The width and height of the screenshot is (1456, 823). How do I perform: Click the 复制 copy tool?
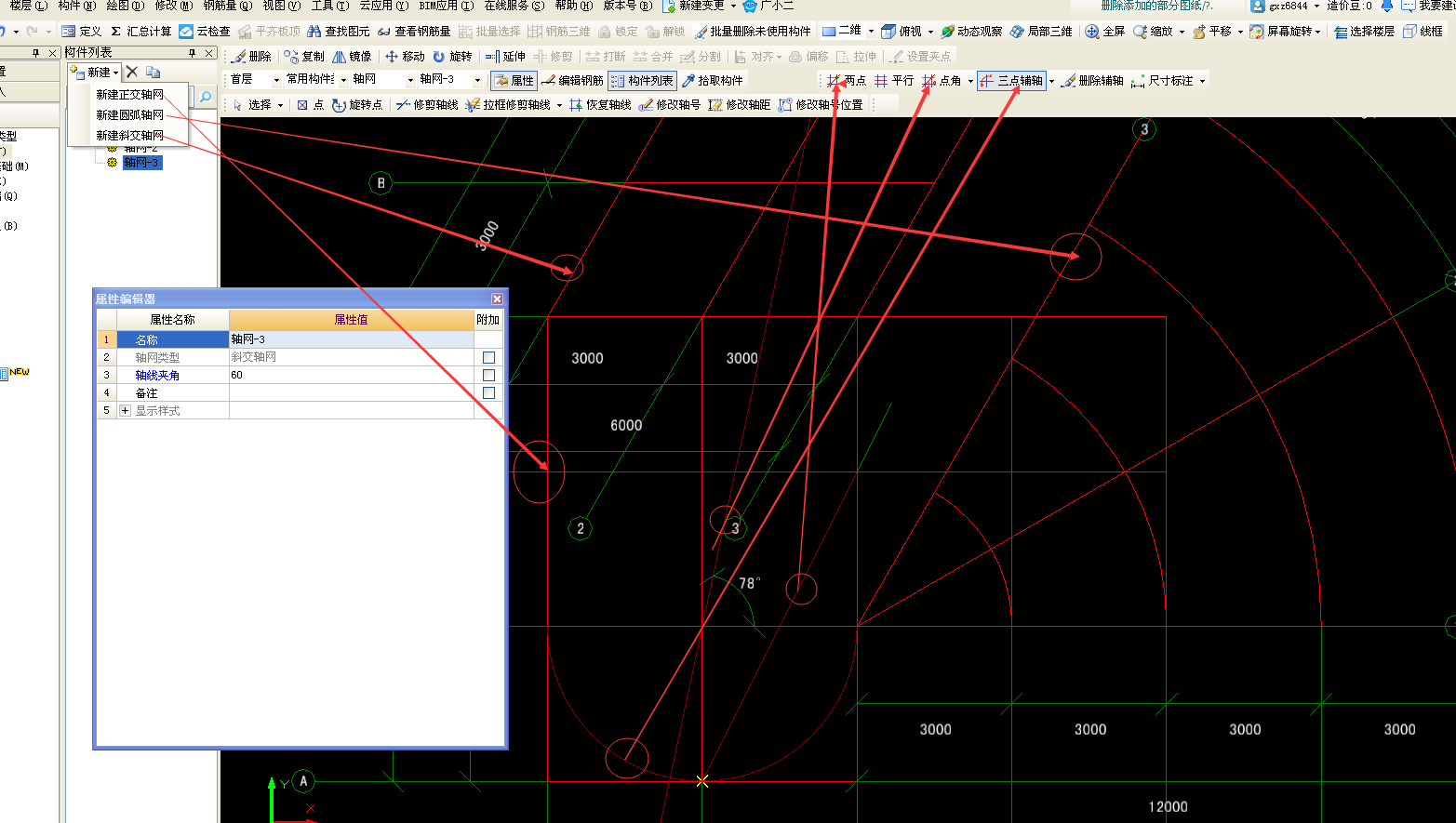tap(304, 57)
